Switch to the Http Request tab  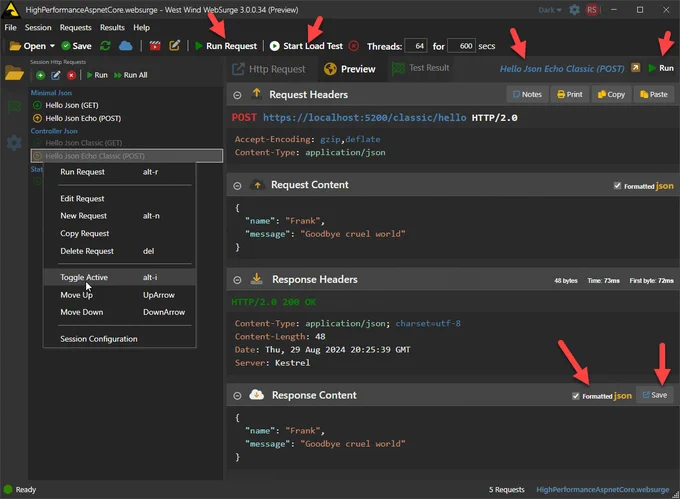pyautogui.click(x=269, y=69)
